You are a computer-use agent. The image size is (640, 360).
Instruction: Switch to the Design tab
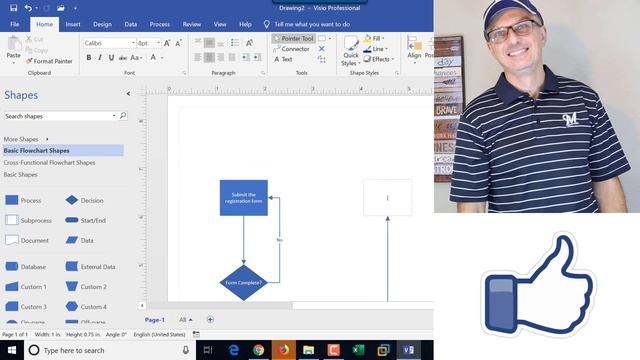click(x=102, y=24)
